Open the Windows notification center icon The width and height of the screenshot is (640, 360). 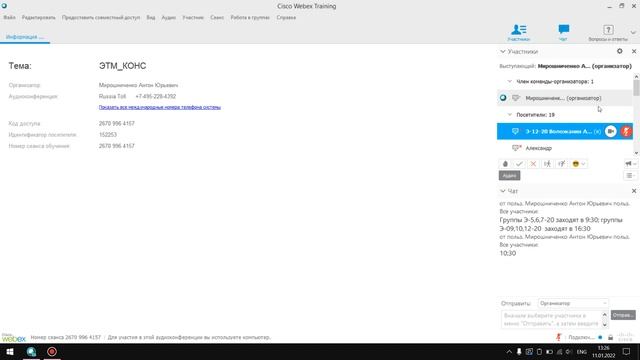(627, 352)
